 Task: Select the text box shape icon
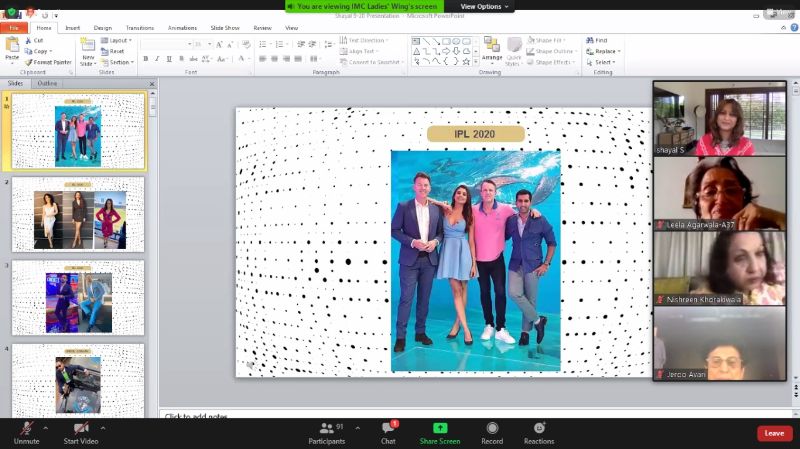coord(417,41)
